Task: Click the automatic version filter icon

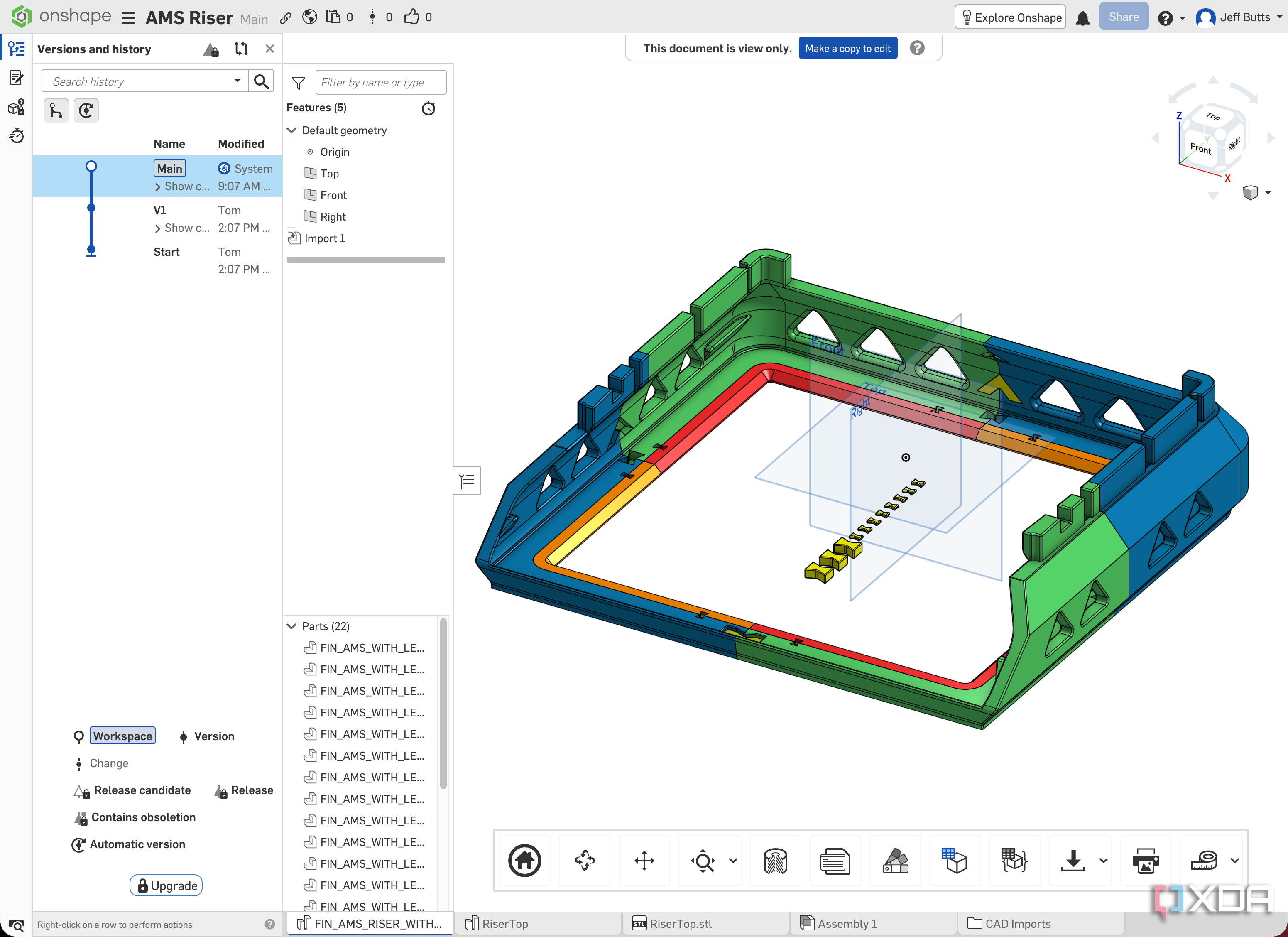Action: 86,110
